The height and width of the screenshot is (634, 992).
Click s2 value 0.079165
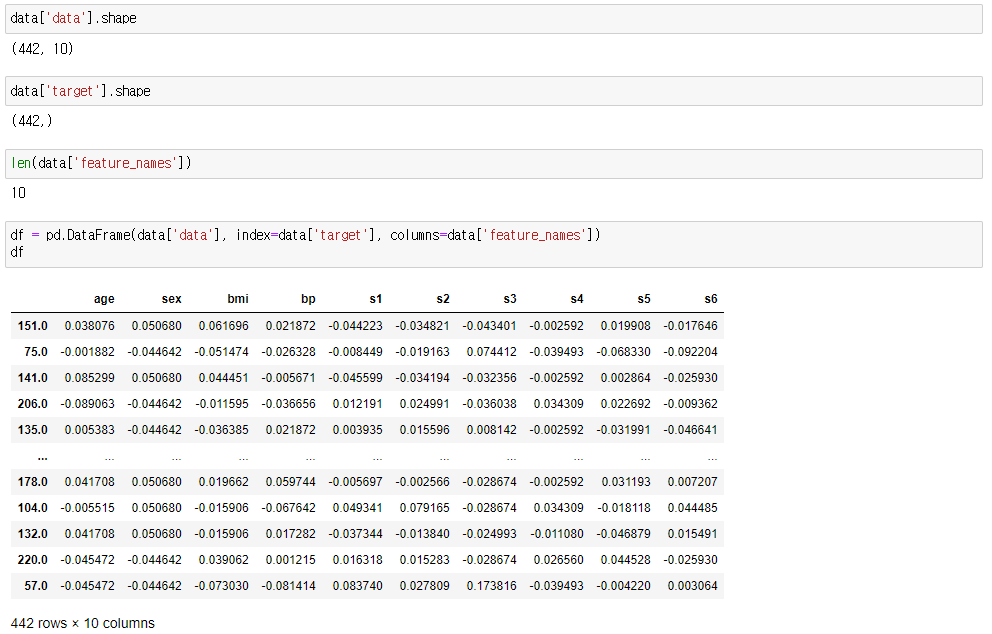(x=425, y=507)
